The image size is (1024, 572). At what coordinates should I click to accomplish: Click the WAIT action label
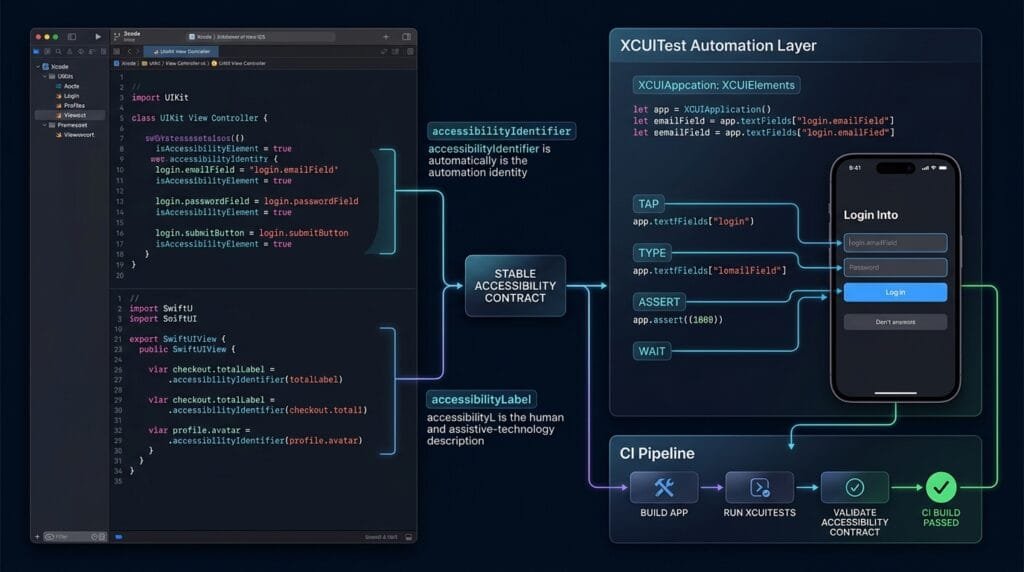tap(652, 351)
